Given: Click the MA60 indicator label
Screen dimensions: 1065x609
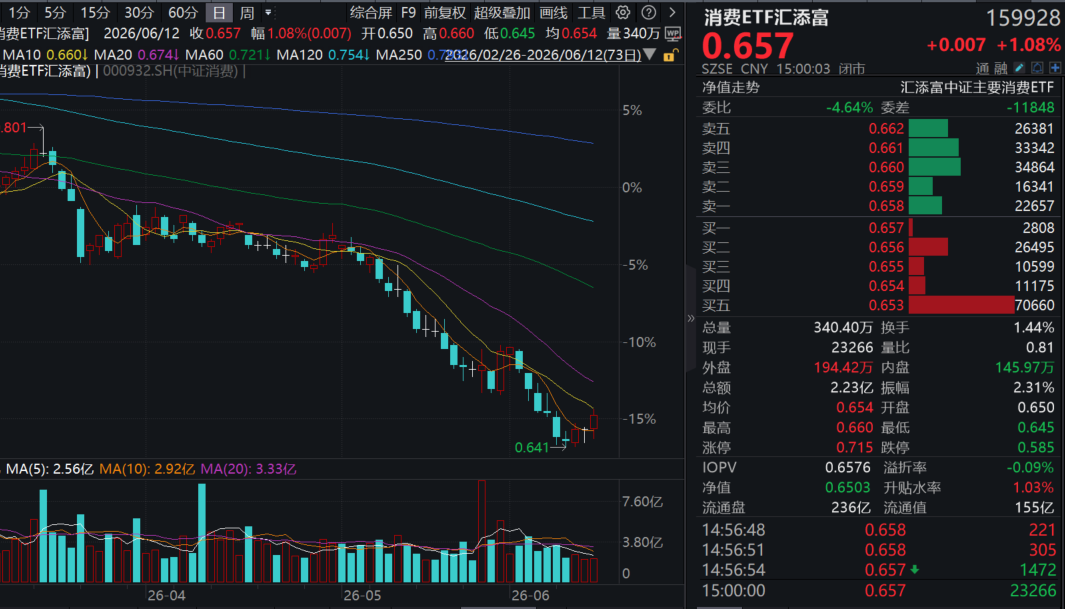Looking at the screenshot, I should pos(204,54).
